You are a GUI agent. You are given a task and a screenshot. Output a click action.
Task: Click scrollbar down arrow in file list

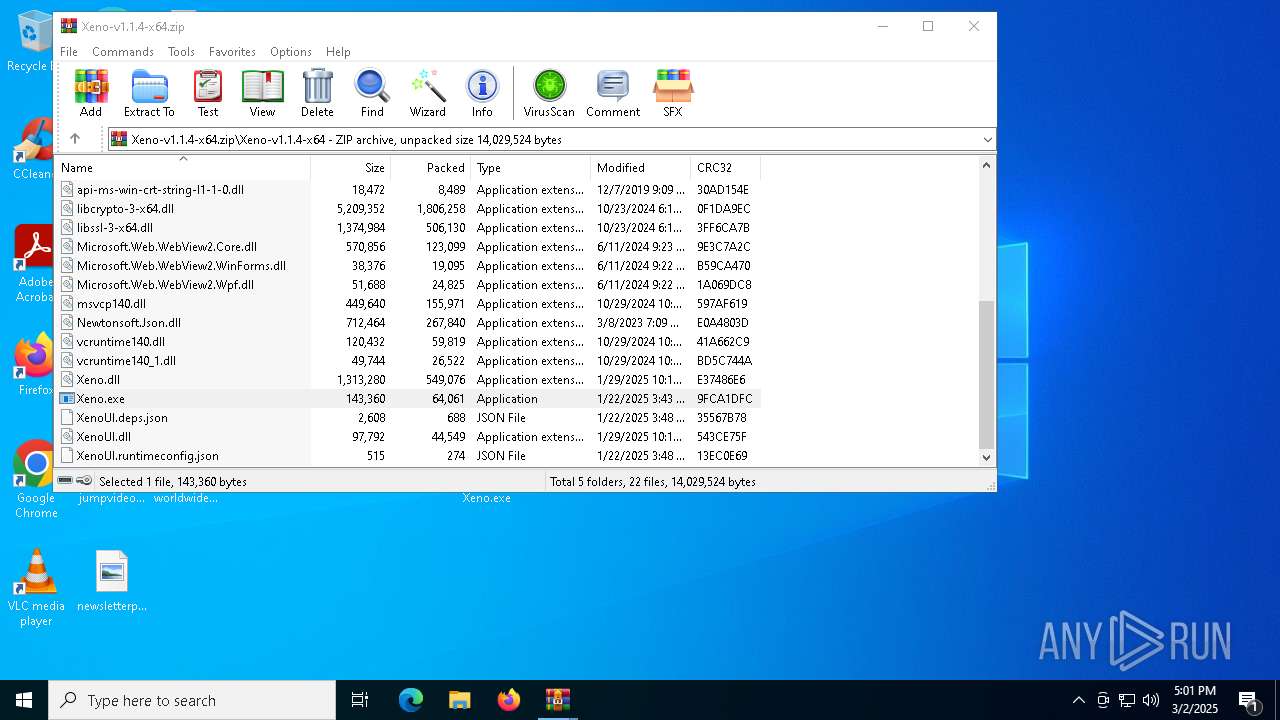tap(987, 457)
